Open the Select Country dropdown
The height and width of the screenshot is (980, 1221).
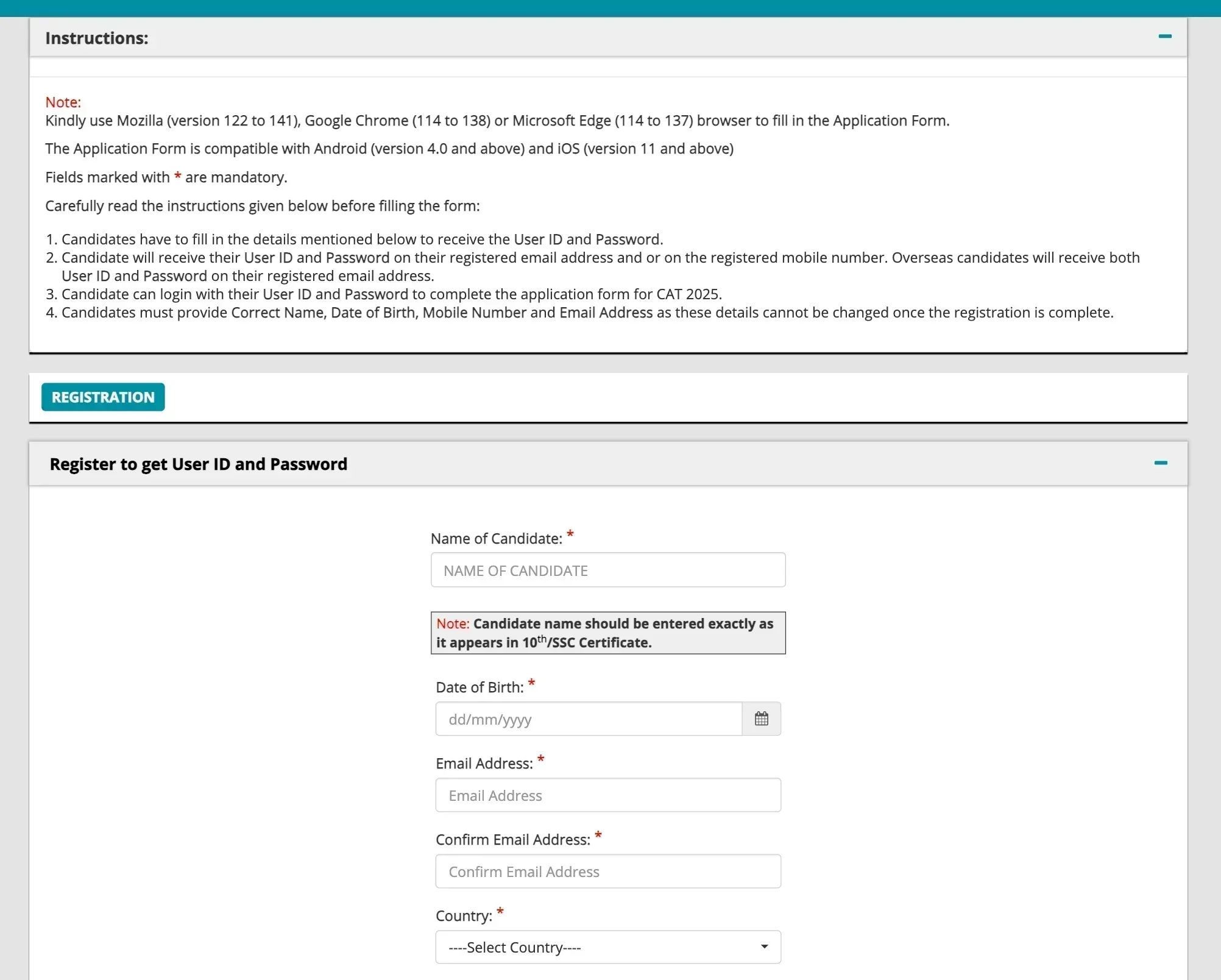pos(607,948)
